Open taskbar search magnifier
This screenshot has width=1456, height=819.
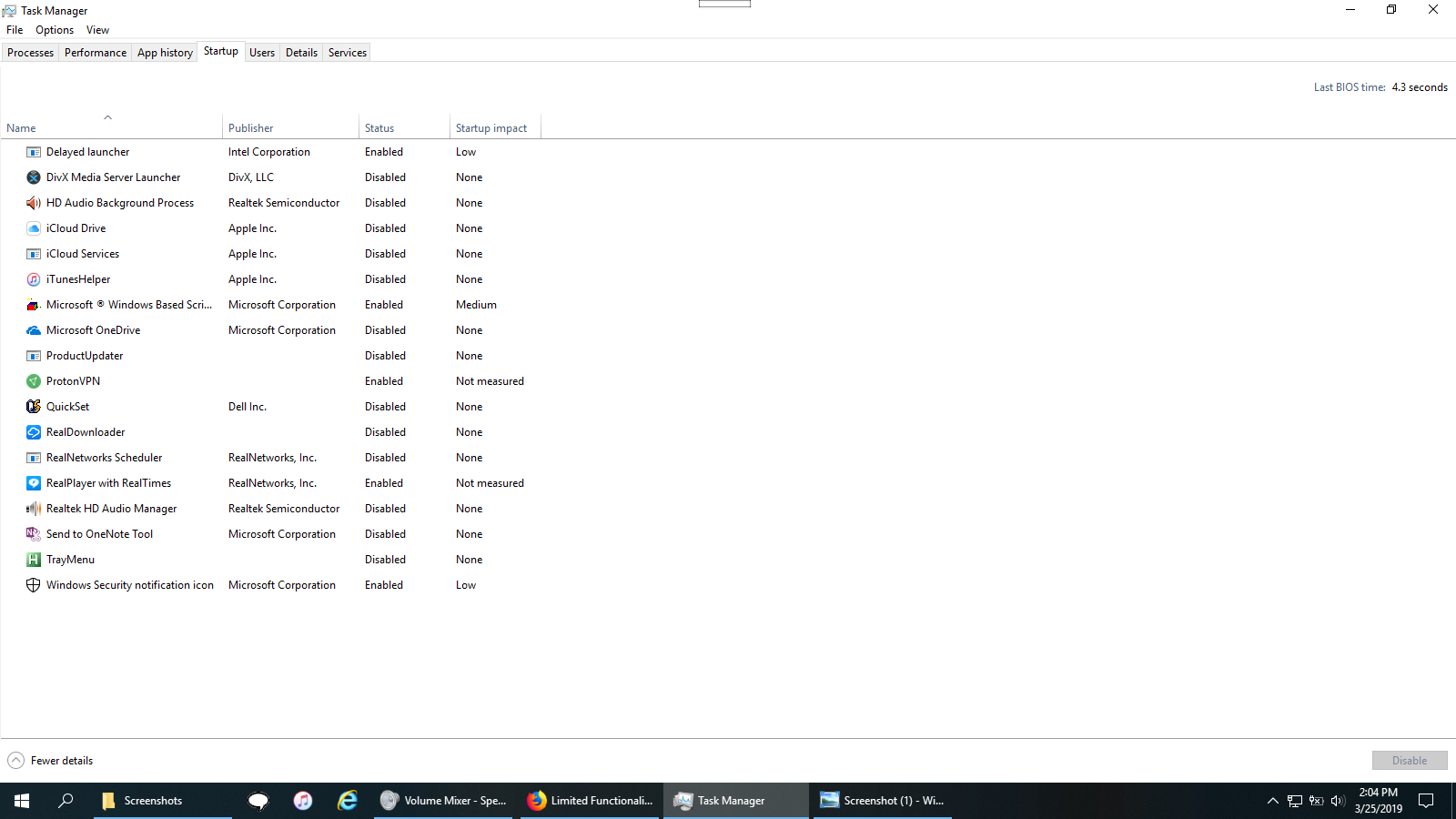coord(66,801)
